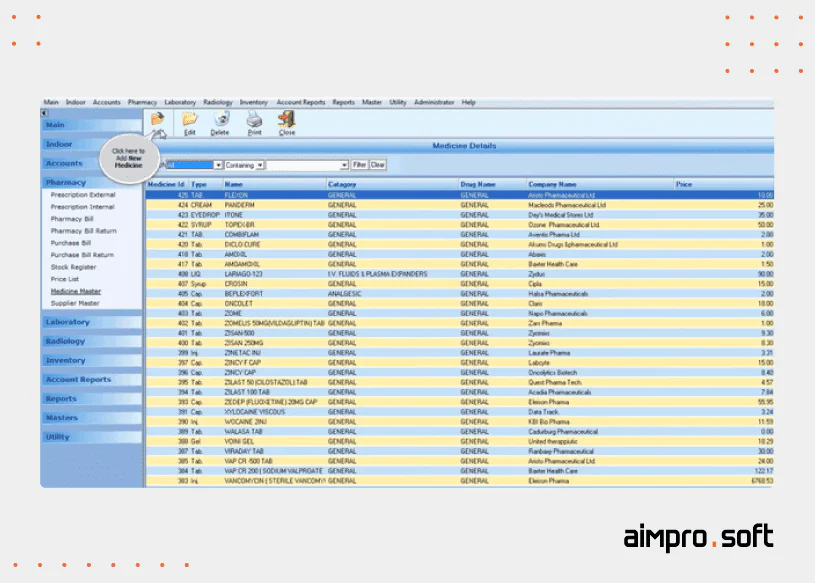Open Pharmacy Bill Return in sidebar
Image resolution: width=815 pixels, height=583 pixels.
84,231
